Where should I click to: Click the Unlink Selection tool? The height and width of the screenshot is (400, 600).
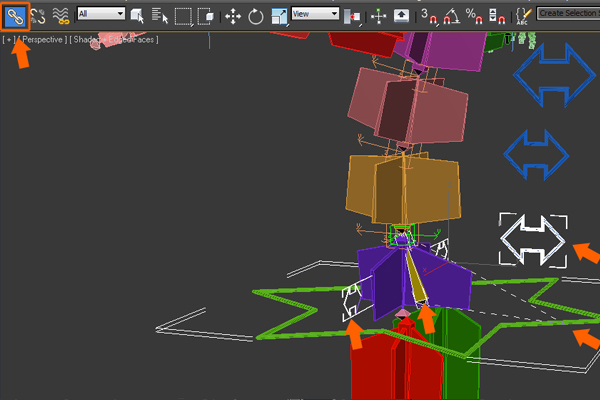coord(38,16)
